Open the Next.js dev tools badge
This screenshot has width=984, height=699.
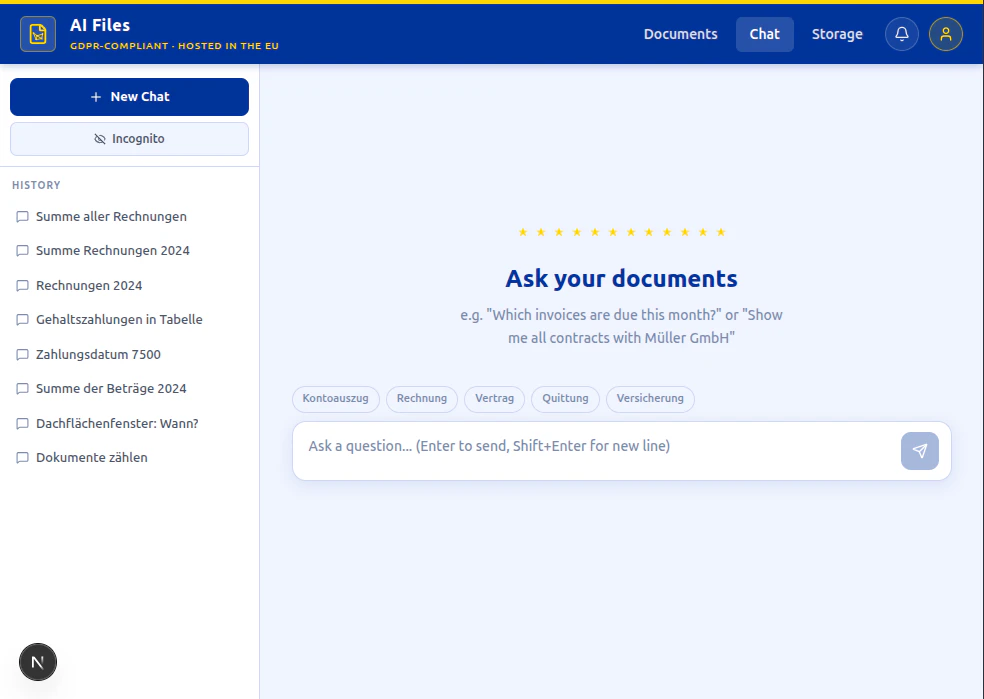click(38, 662)
